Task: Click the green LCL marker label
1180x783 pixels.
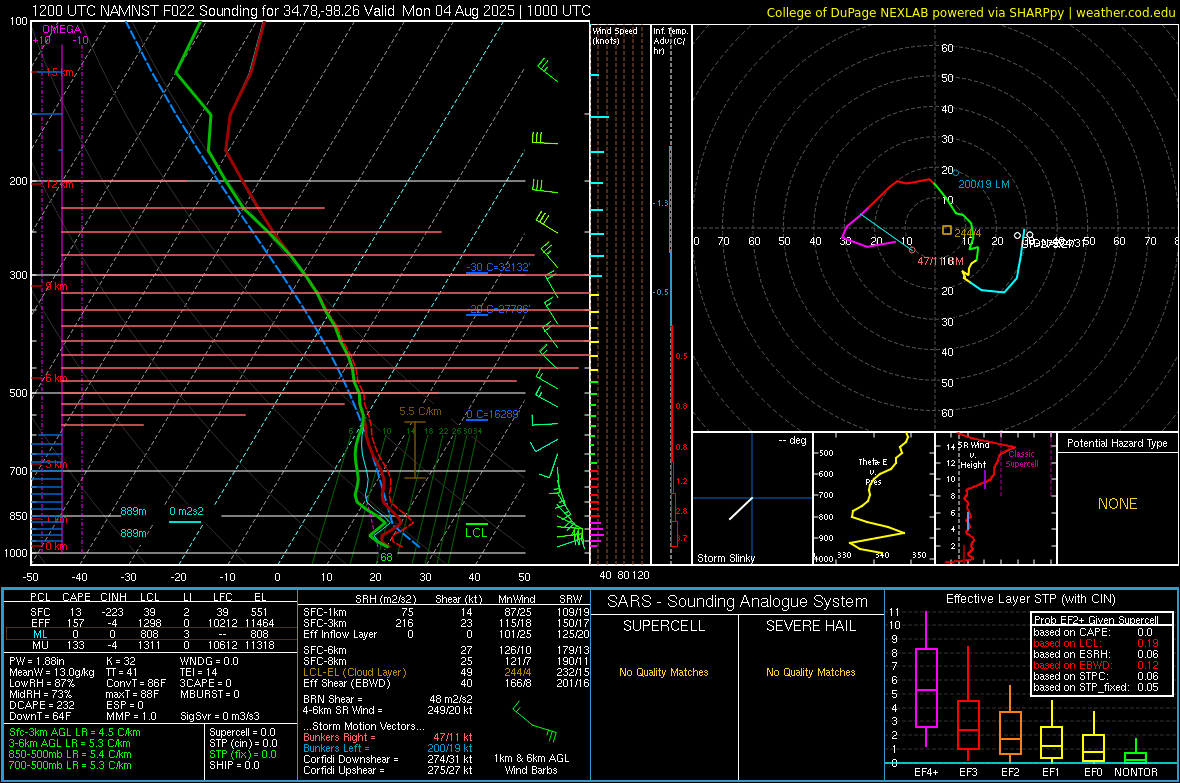Action: pos(476,532)
